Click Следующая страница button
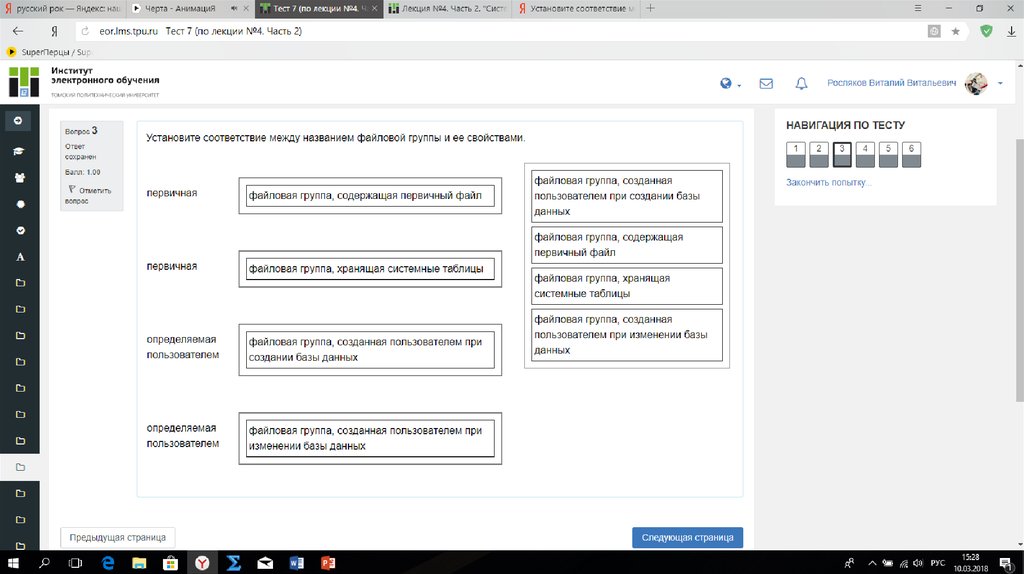The image size is (1024, 574). (687, 537)
